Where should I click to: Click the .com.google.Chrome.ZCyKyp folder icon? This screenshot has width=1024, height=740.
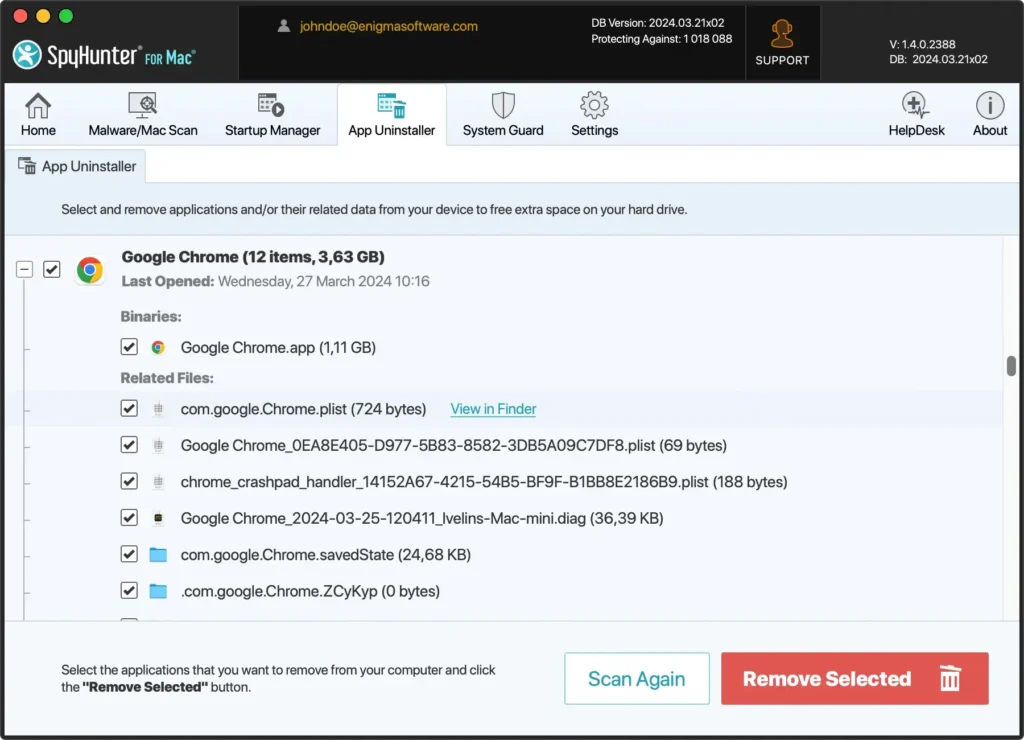point(158,591)
